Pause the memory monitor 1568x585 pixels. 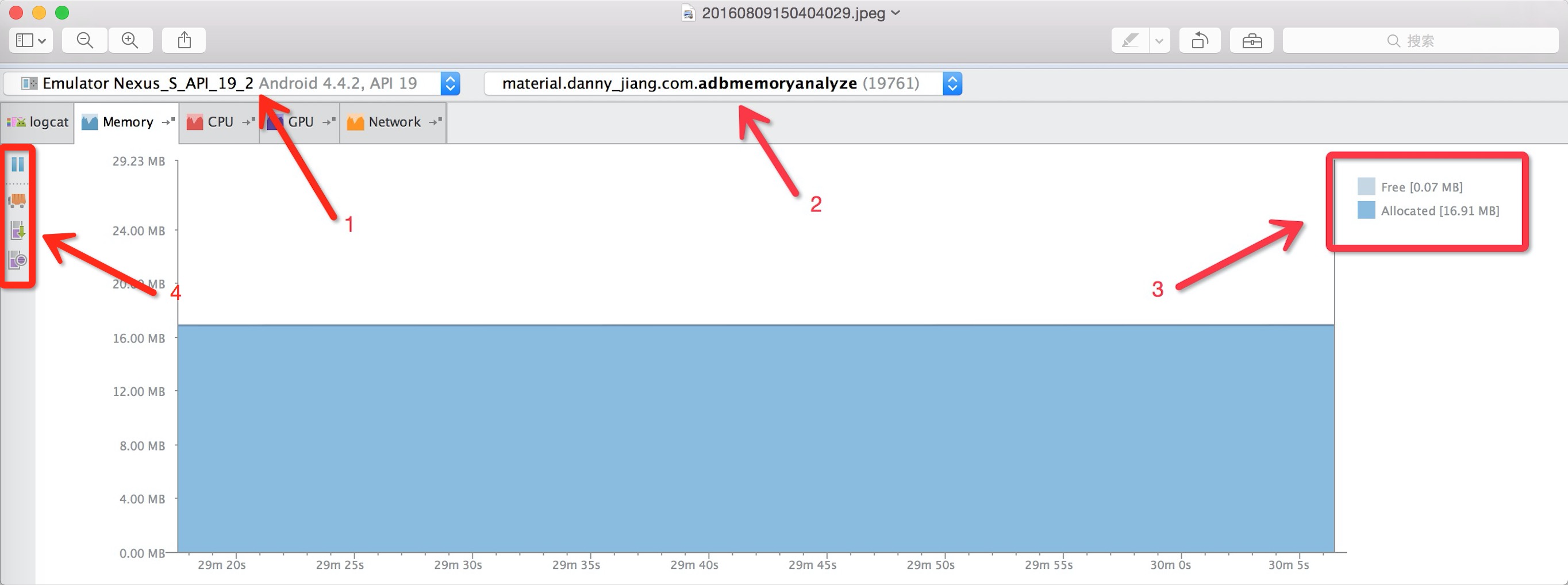18,164
